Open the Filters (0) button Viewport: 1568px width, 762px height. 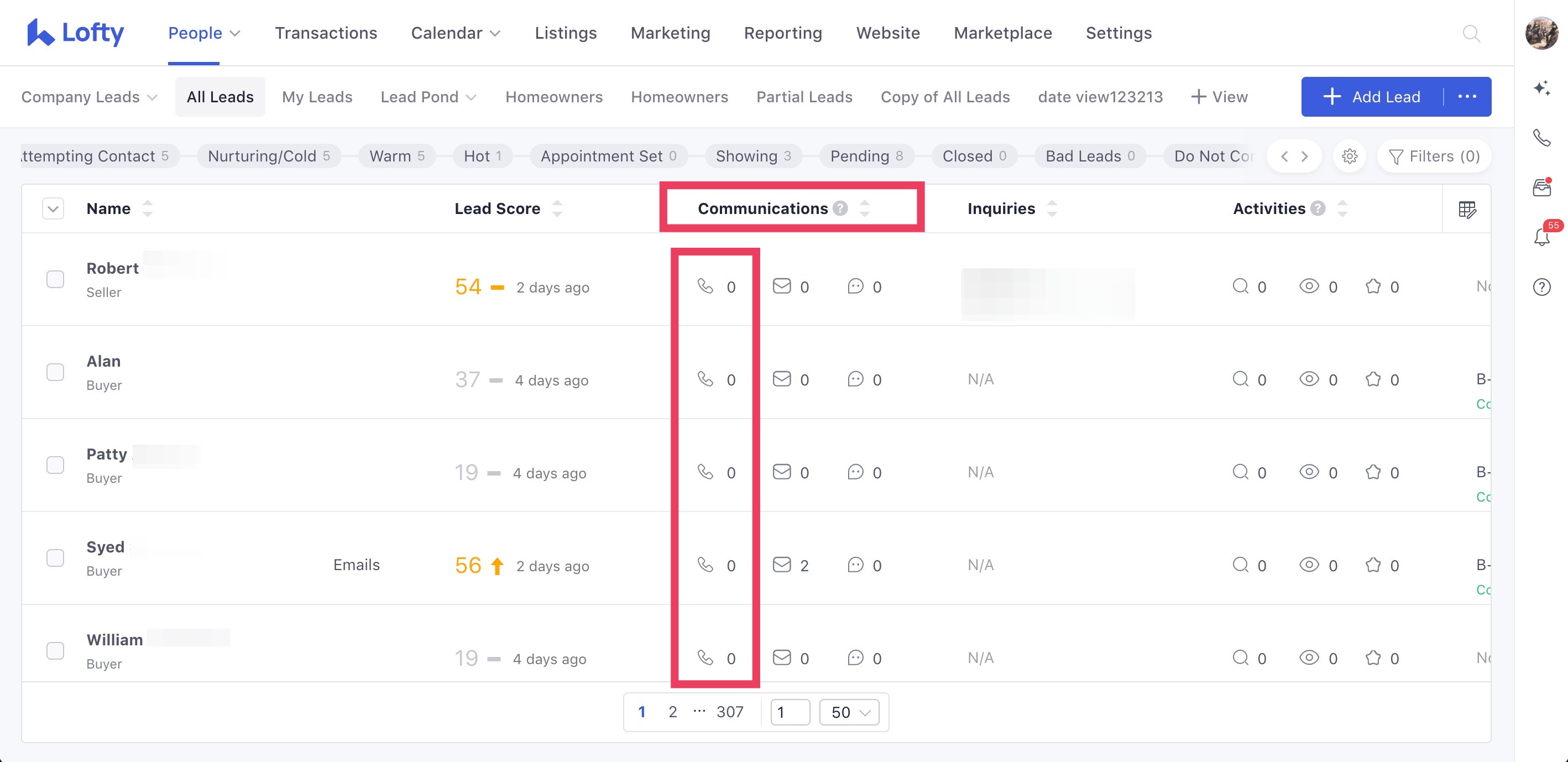[x=1434, y=156]
